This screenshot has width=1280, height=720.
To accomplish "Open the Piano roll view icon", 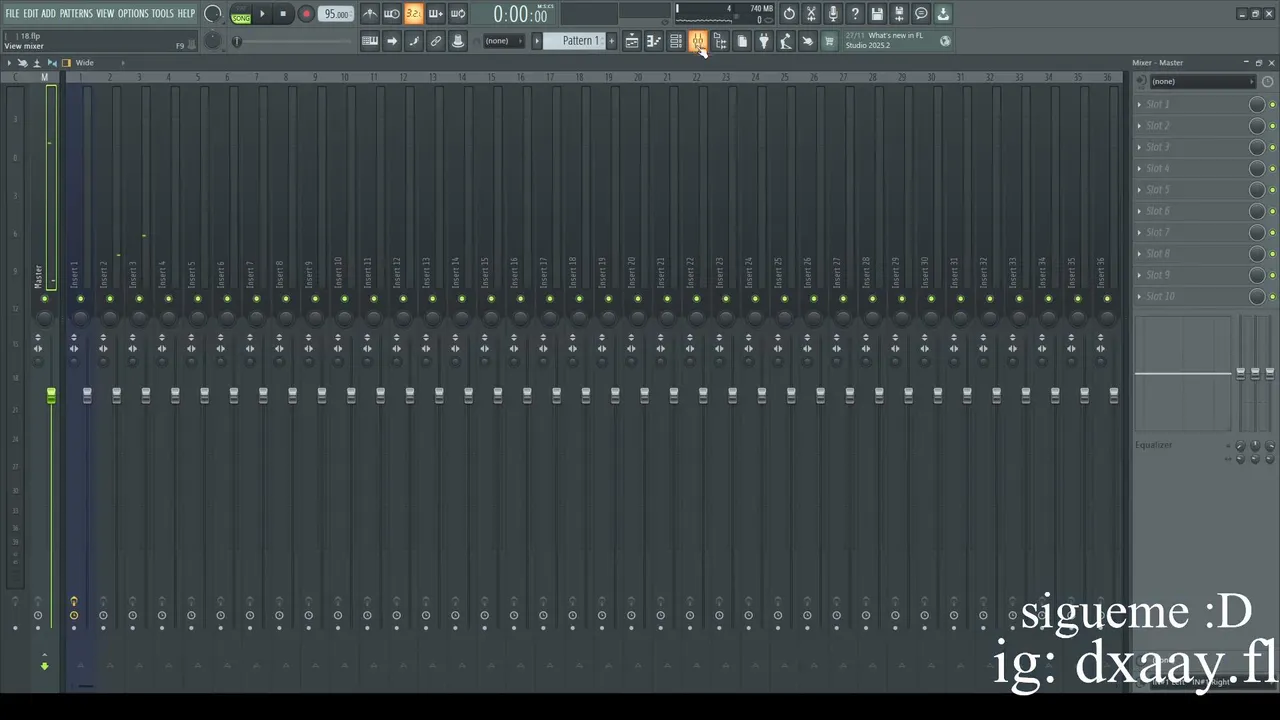I will pos(654,41).
